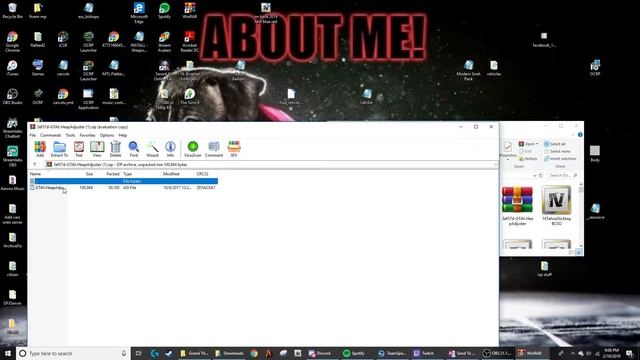This screenshot has height=360, width=640.
Task: Click Invert selection in Explorer ribbon
Action: [560, 159]
